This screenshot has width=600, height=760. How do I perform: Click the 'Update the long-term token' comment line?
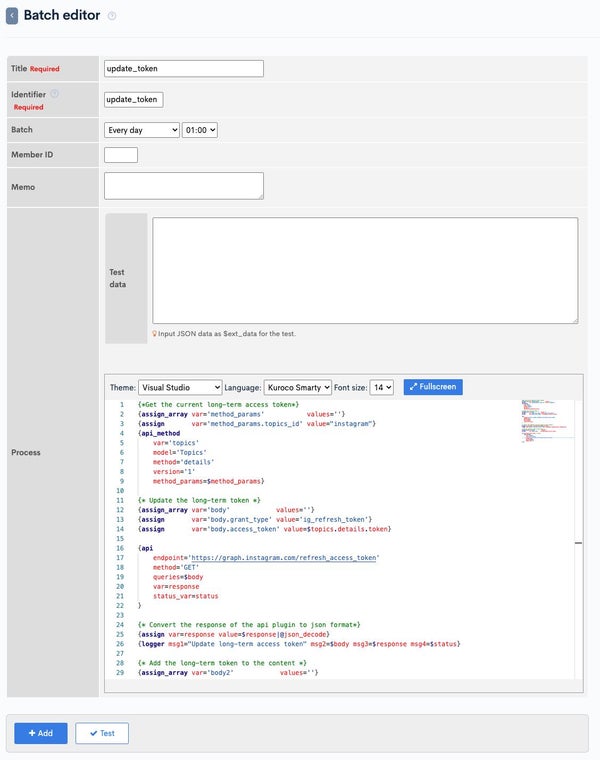click(199, 500)
